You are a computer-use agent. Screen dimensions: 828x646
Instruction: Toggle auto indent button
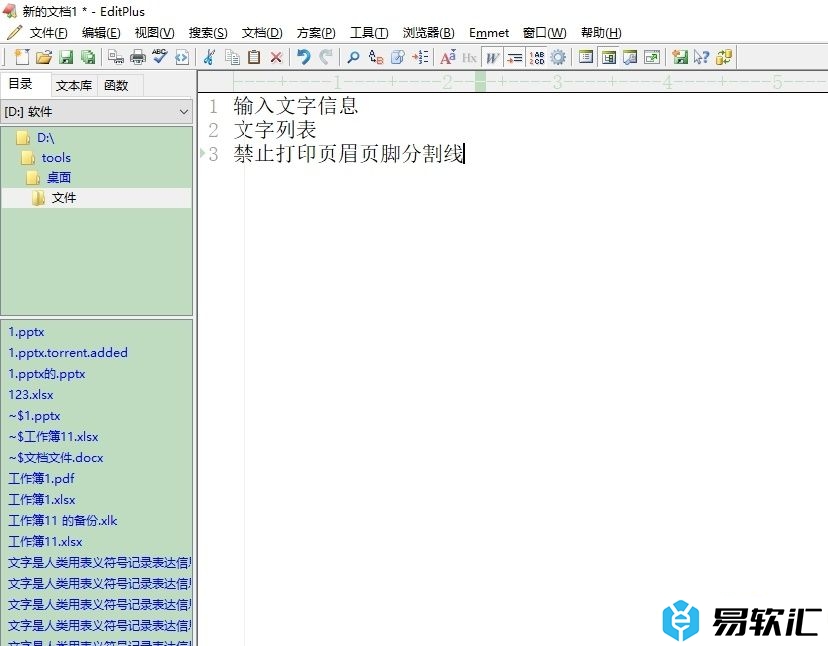tap(514, 57)
